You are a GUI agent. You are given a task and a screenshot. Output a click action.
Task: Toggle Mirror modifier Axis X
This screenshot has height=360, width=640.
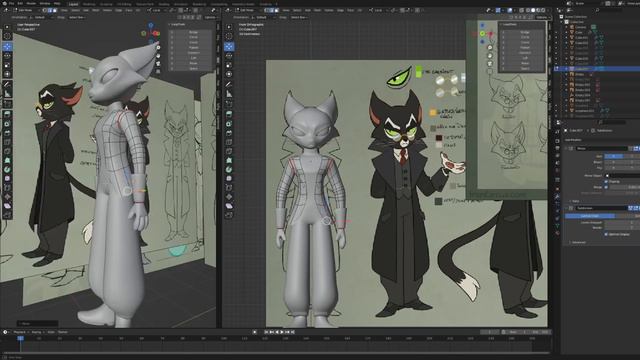(613, 156)
